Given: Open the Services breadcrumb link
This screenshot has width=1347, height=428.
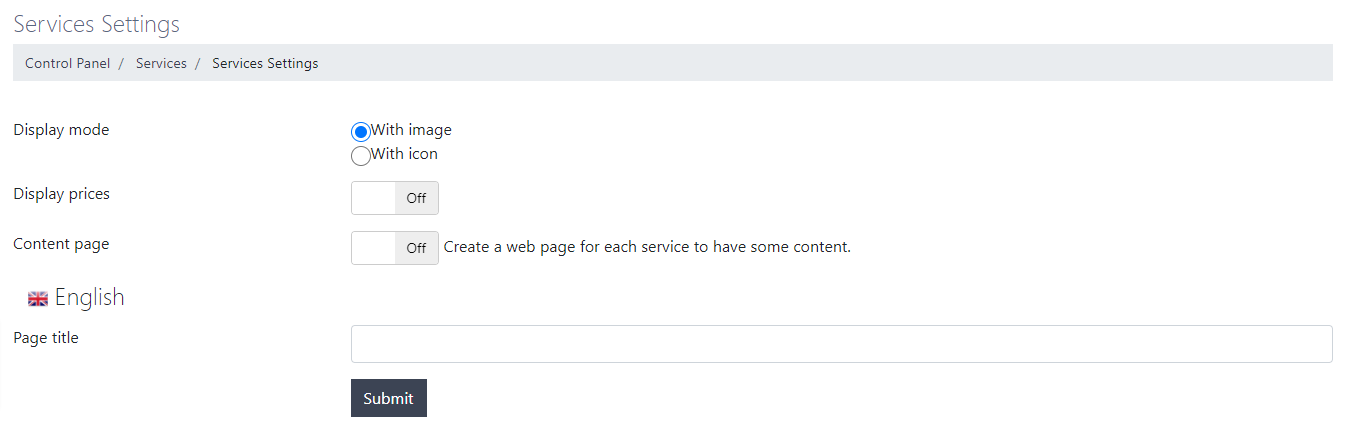Looking at the screenshot, I should pos(161,63).
